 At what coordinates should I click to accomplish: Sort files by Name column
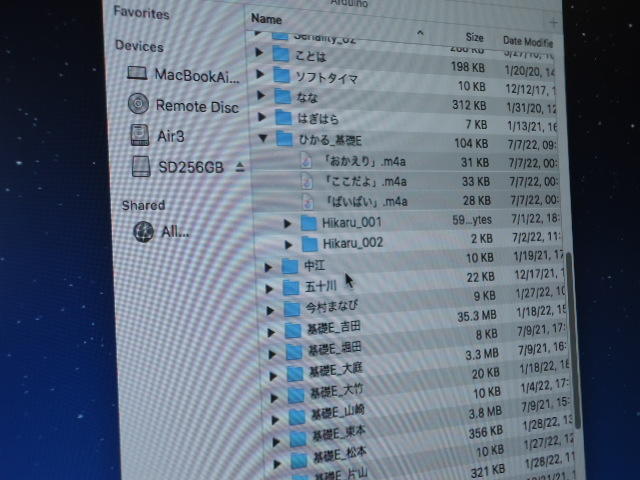pyautogui.click(x=266, y=19)
